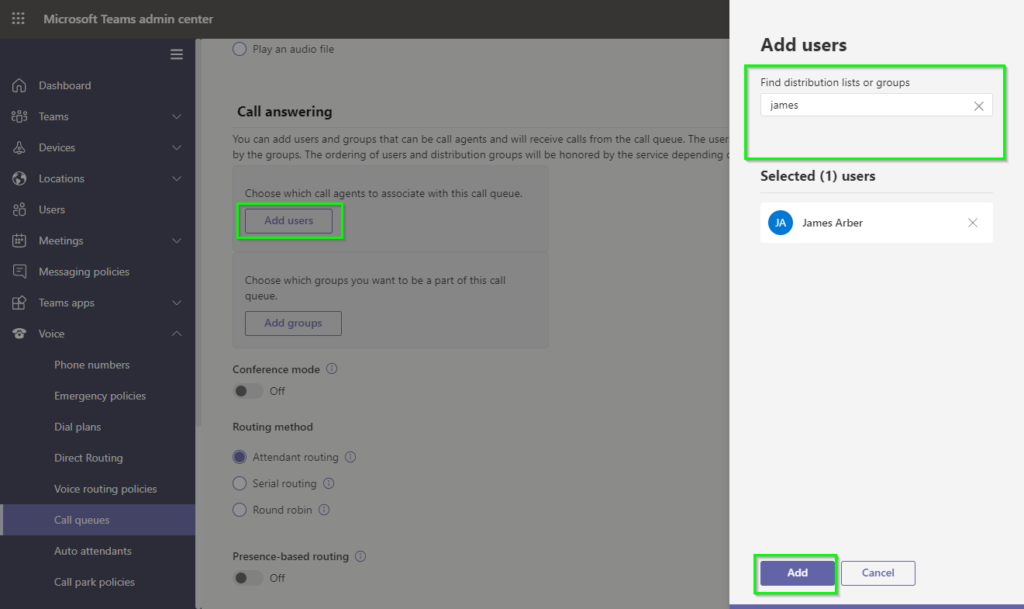Select the Play an audio file option
This screenshot has height=609, width=1024.
click(x=240, y=49)
